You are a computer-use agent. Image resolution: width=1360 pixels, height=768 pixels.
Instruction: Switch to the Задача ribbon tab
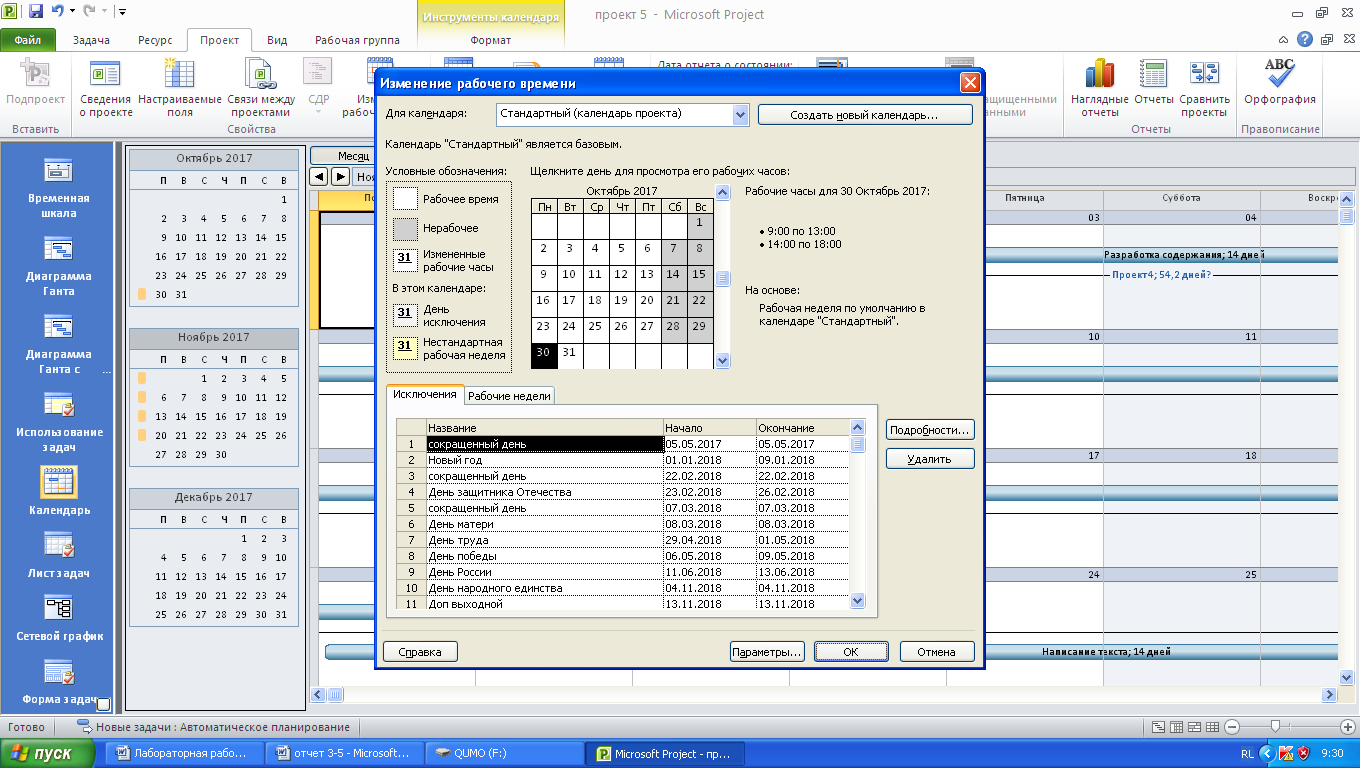(x=92, y=40)
